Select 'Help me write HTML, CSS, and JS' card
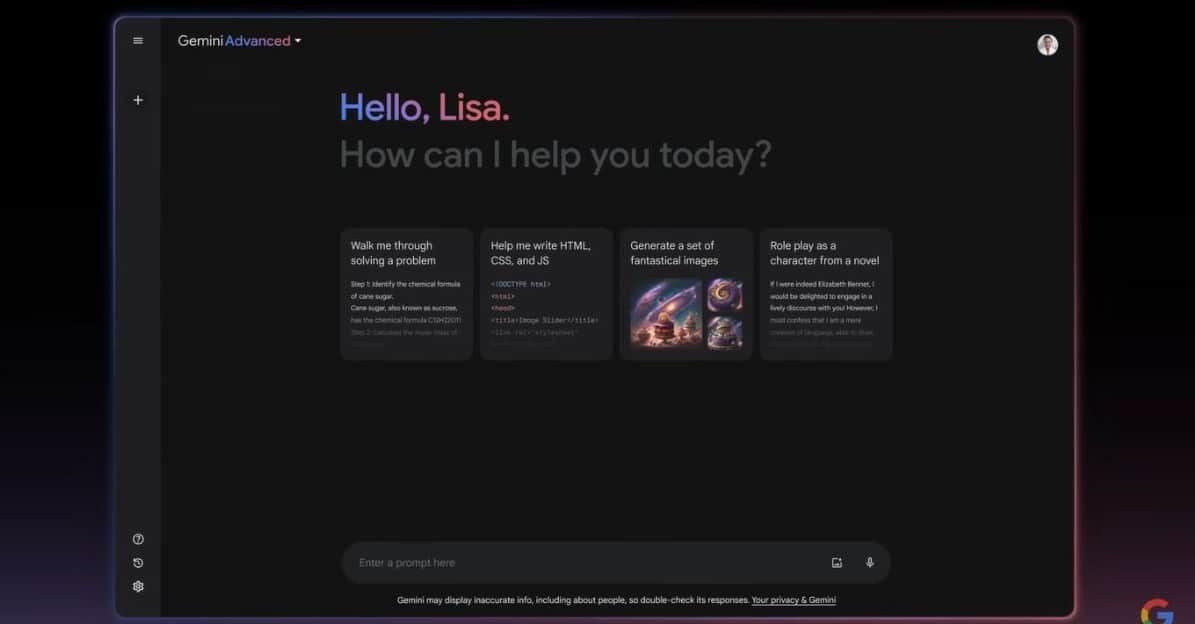The image size is (1195, 624). pos(546,294)
